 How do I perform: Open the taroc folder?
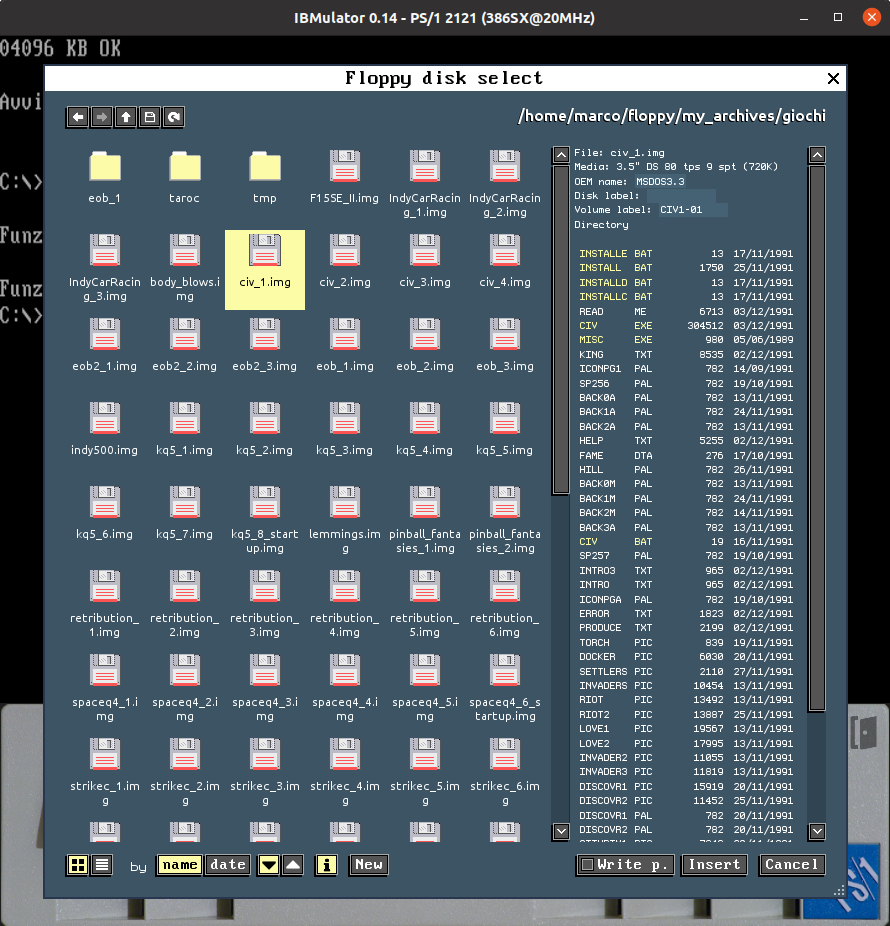point(184,177)
